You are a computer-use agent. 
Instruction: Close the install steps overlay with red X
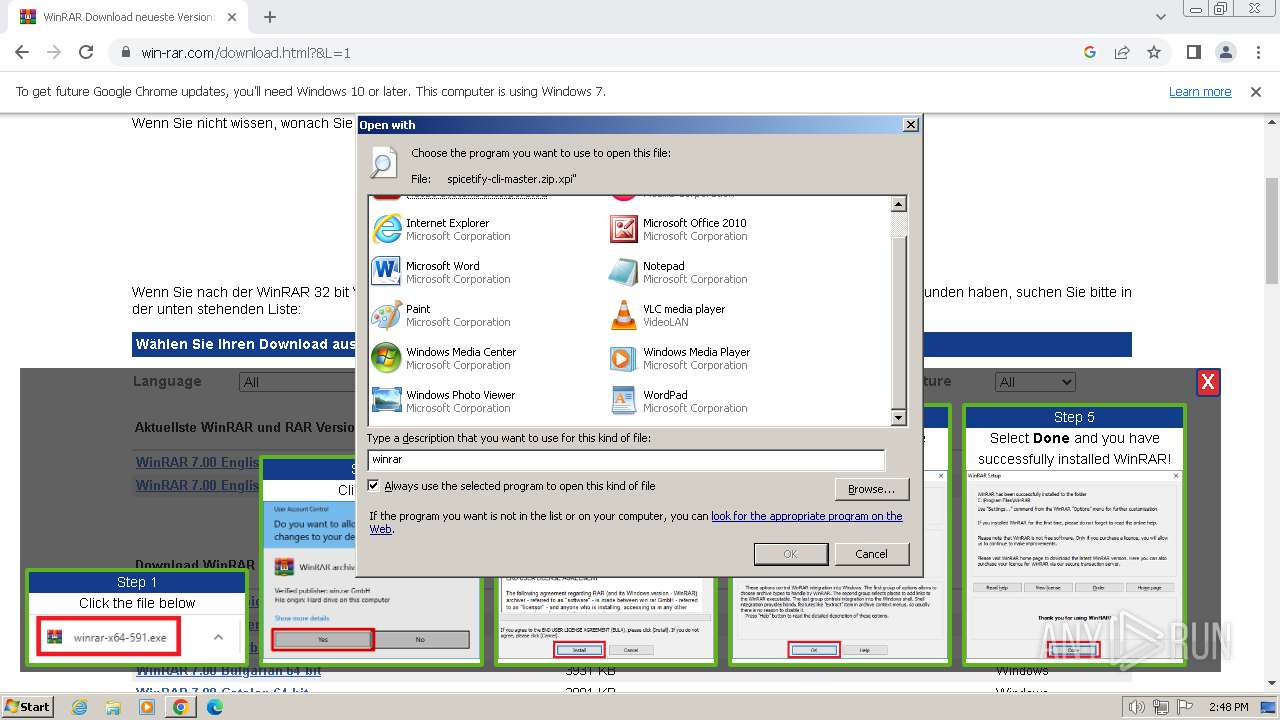tap(1208, 382)
